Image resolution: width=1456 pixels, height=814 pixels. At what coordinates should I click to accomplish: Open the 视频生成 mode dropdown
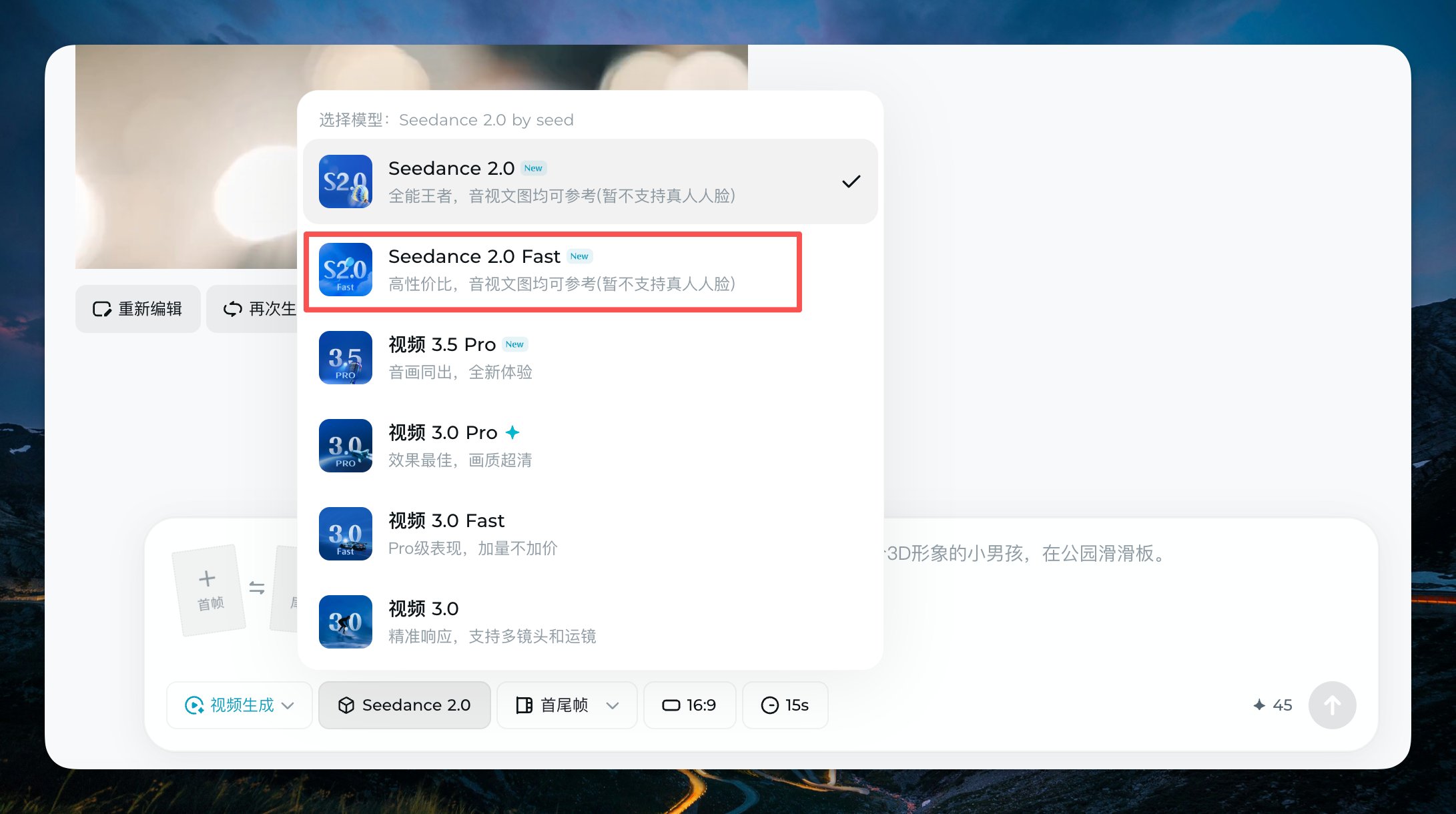240,705
